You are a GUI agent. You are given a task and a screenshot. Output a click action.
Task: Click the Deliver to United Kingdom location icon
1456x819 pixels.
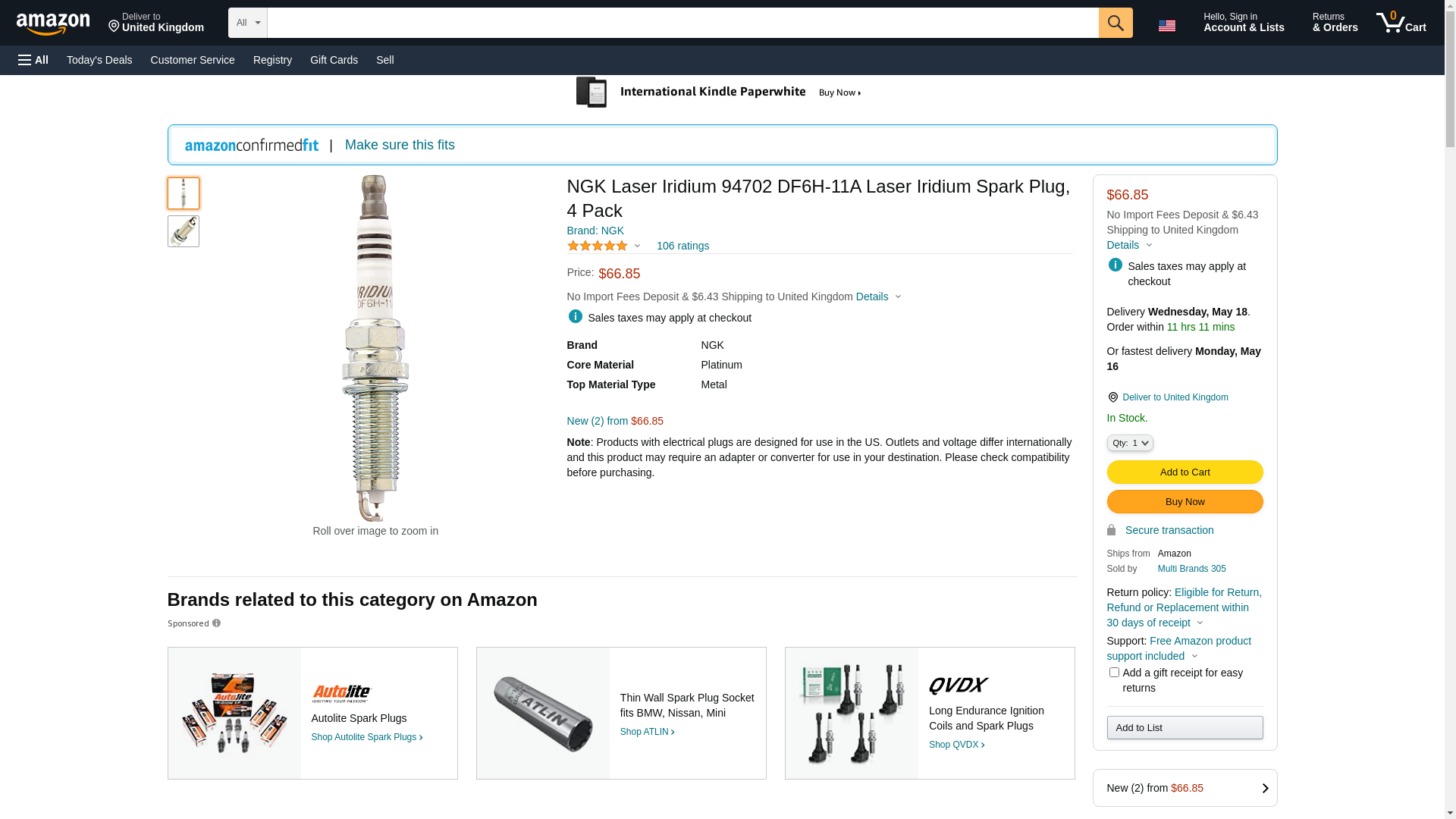(1112, 397)
